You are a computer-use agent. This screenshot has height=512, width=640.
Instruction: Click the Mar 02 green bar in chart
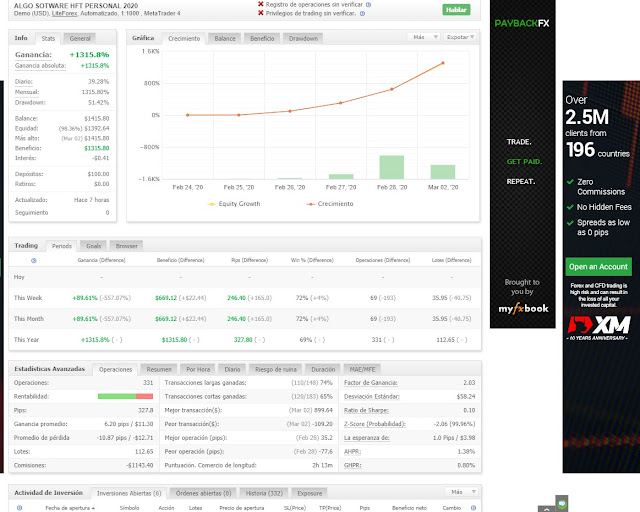[443, 172]
